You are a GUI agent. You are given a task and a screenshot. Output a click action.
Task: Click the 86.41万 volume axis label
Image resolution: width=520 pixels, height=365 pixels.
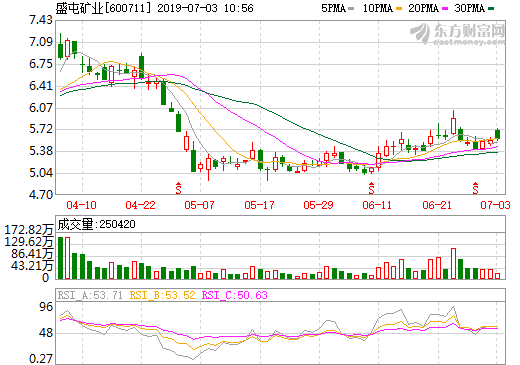coord(32,254)
